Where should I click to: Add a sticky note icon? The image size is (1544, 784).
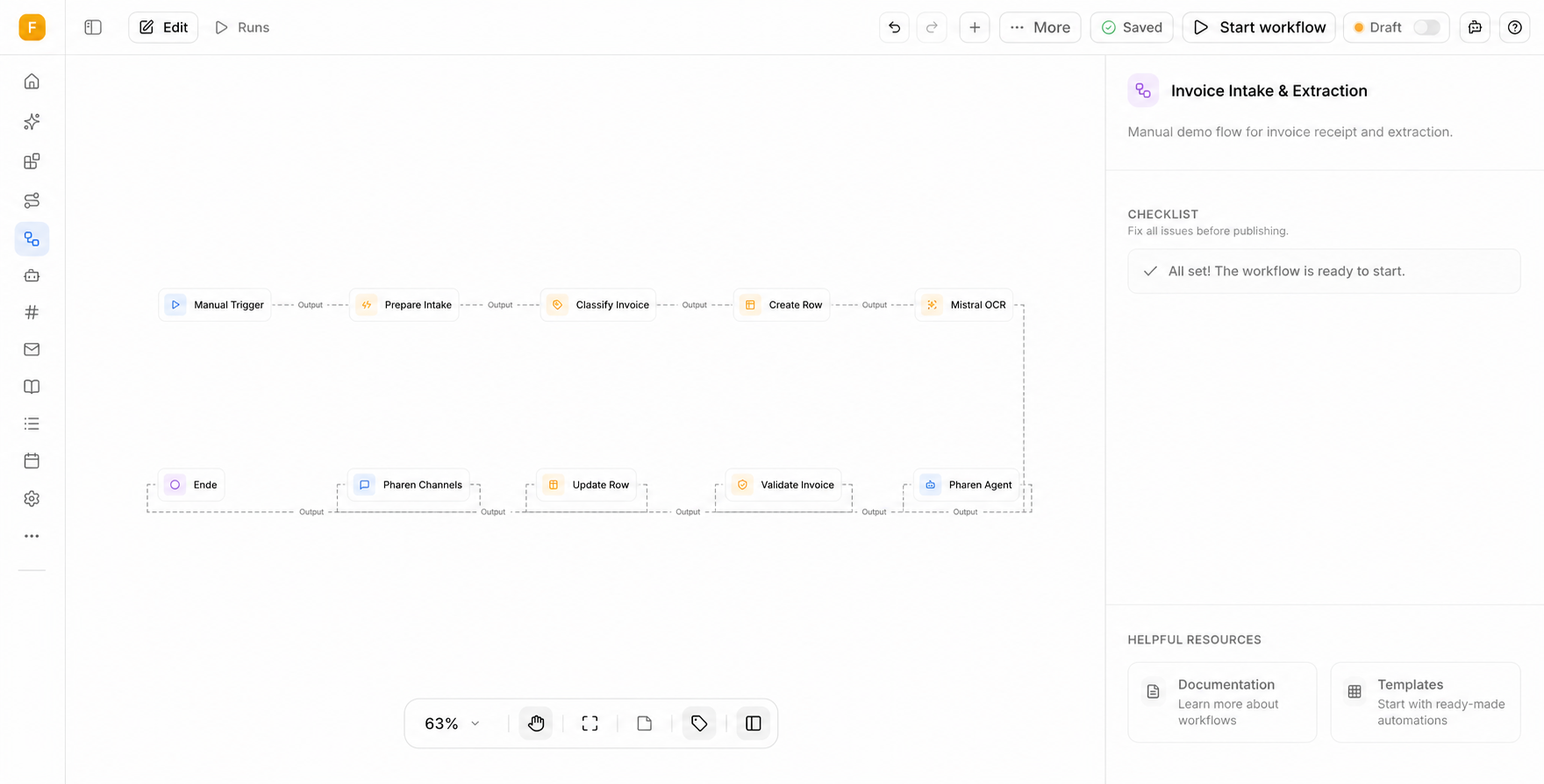(645, 723)
